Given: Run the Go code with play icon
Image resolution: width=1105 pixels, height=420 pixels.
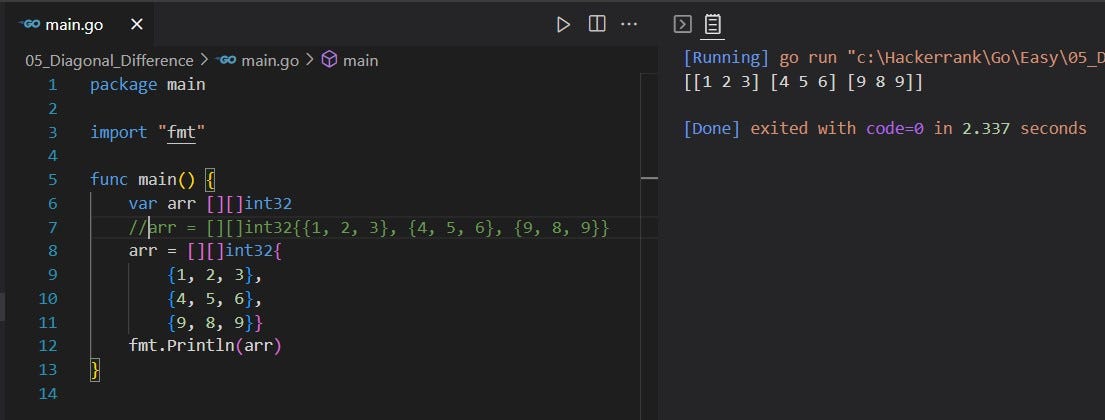Looking at the screenshot, I should 563,25.
